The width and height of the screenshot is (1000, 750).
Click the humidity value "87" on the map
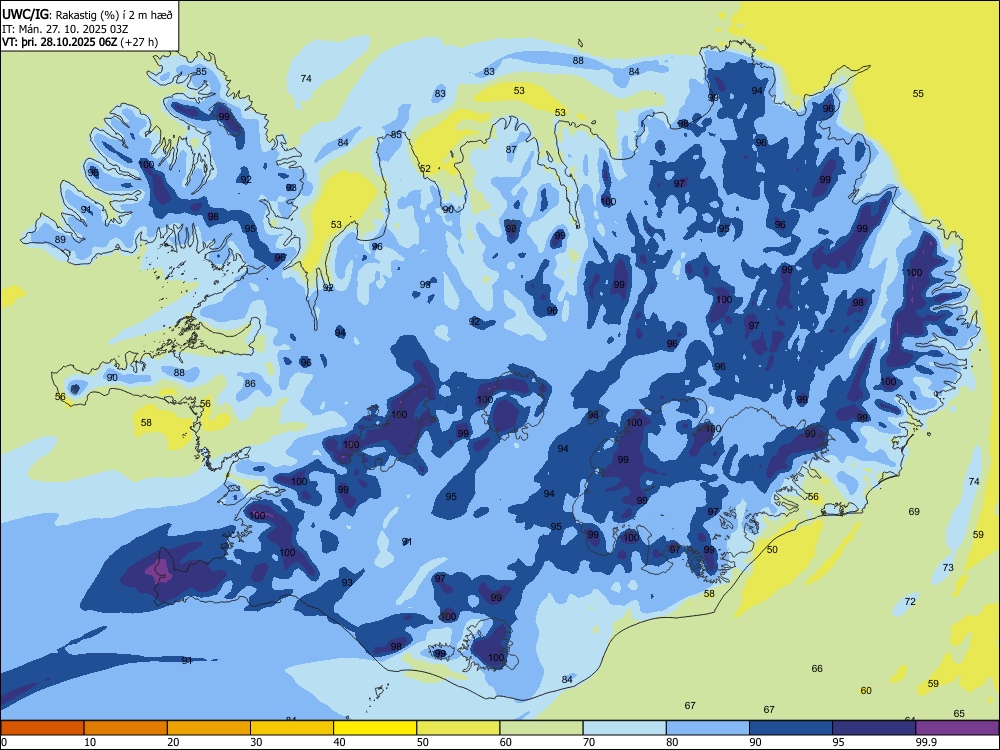[x=511, y=150]
